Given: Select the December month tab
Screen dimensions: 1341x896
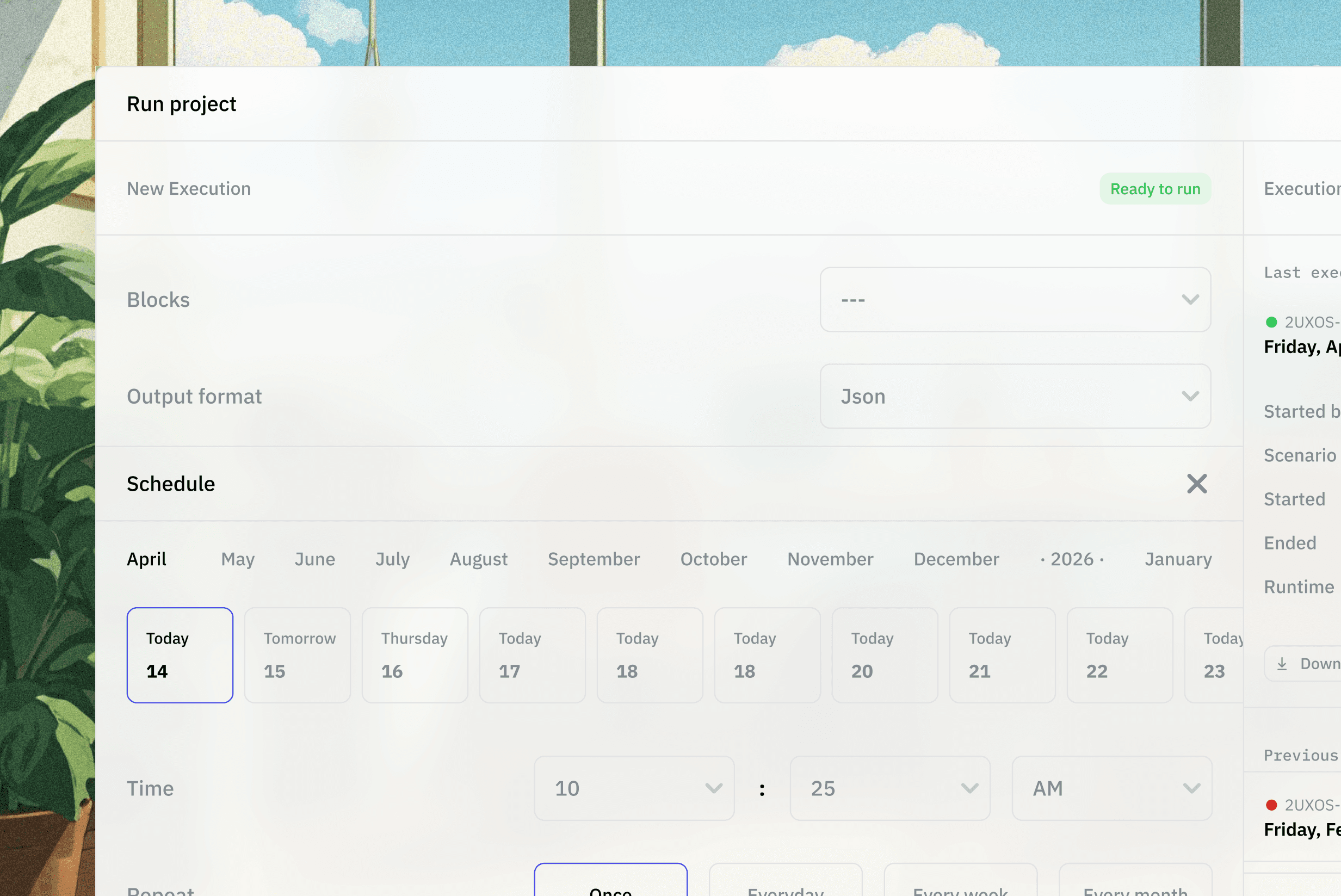Looking at the screenshot, I should (x=956, y=559).
